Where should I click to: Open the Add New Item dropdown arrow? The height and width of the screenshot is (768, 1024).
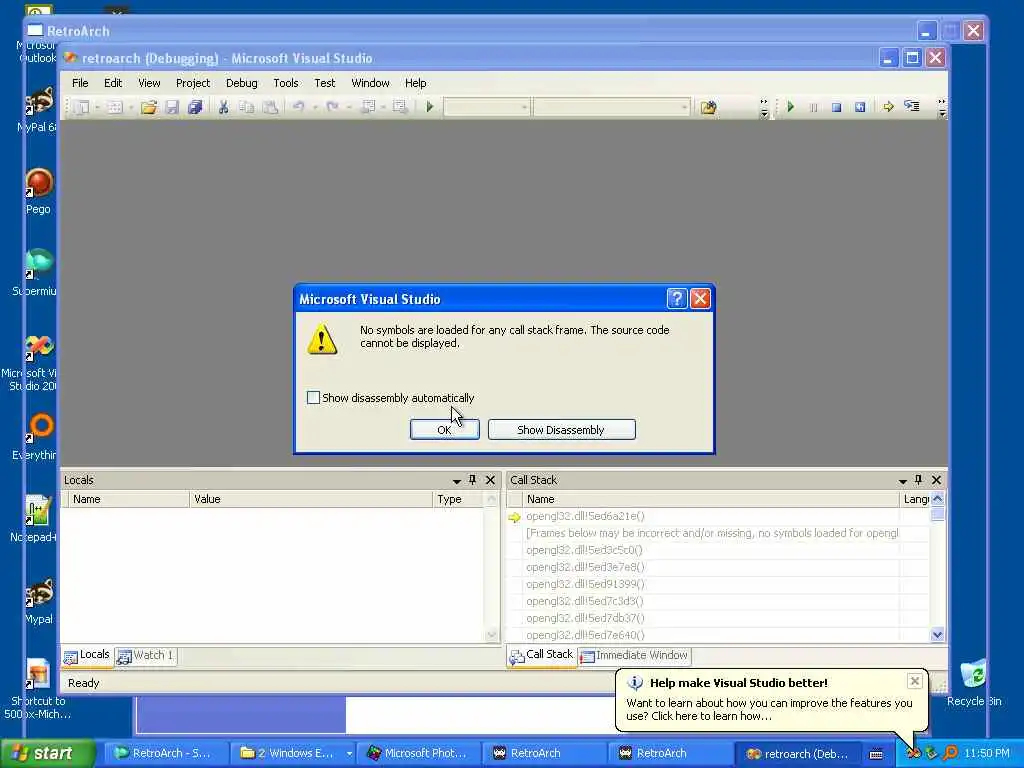[131, 107]
